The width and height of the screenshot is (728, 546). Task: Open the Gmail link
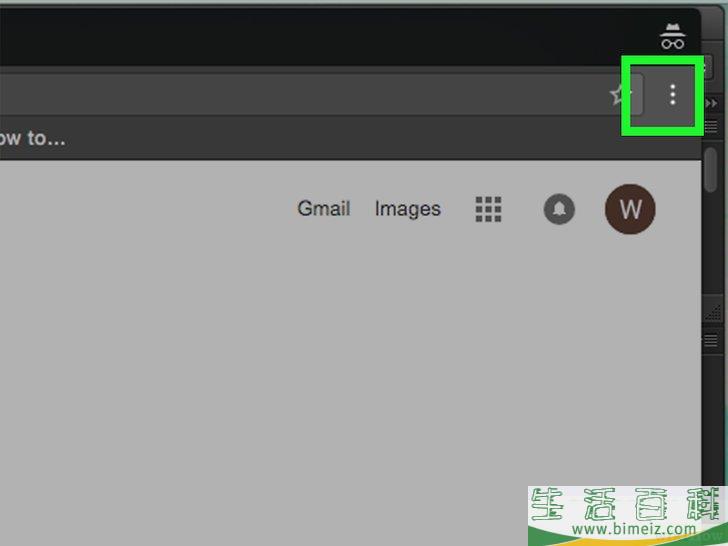pos(324,208)
